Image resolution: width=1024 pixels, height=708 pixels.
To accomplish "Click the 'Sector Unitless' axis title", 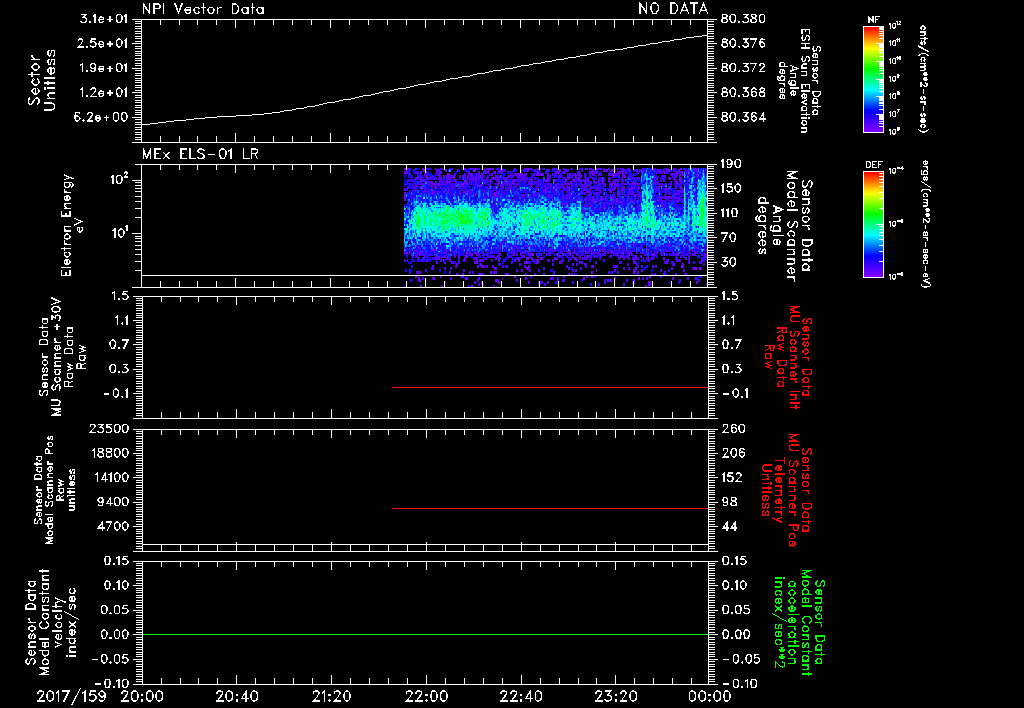I will pos(41,80).
